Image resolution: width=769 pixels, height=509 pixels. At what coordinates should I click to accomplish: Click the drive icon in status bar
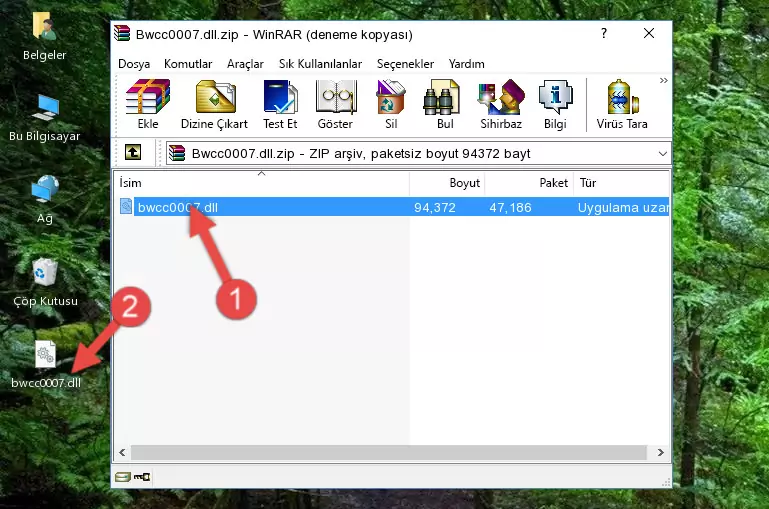point(123,476)
